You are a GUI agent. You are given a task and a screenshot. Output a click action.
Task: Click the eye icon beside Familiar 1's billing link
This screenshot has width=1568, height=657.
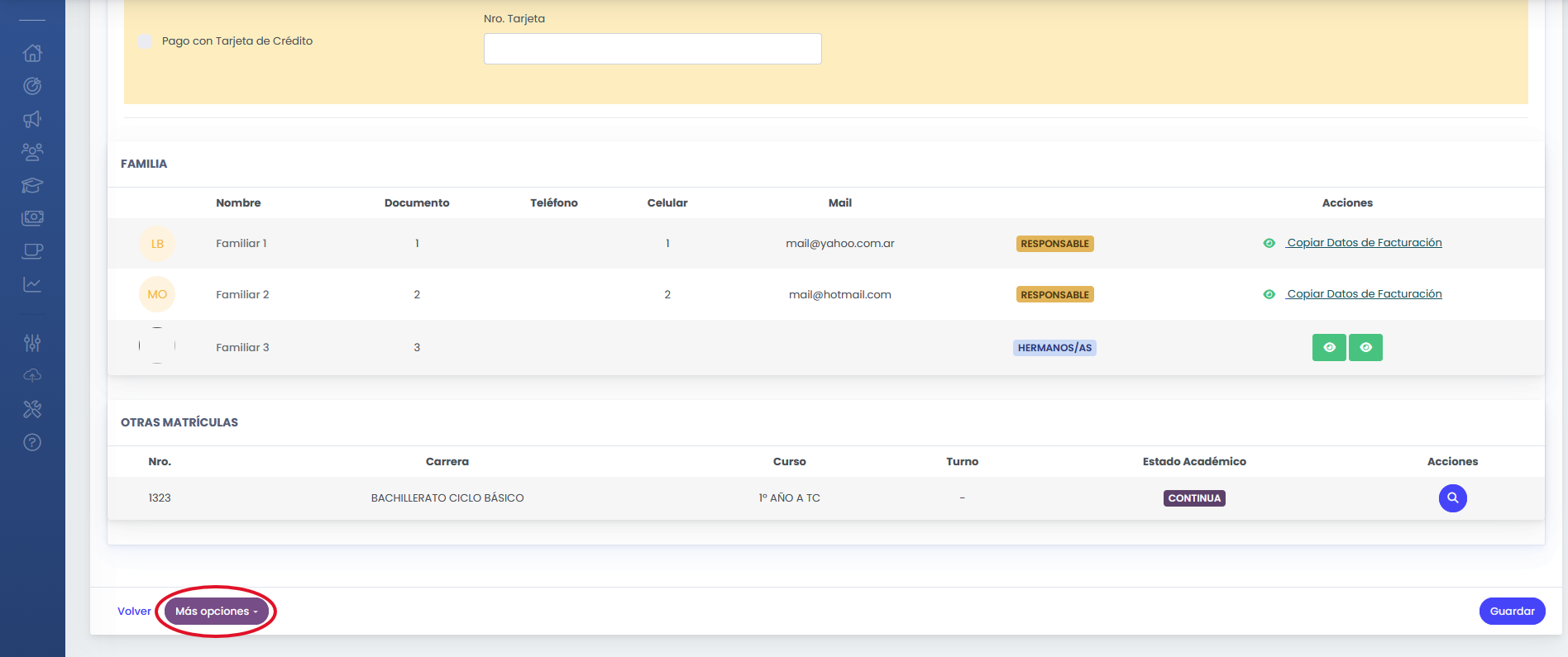pyautogui.click(x=1269, y=243)
